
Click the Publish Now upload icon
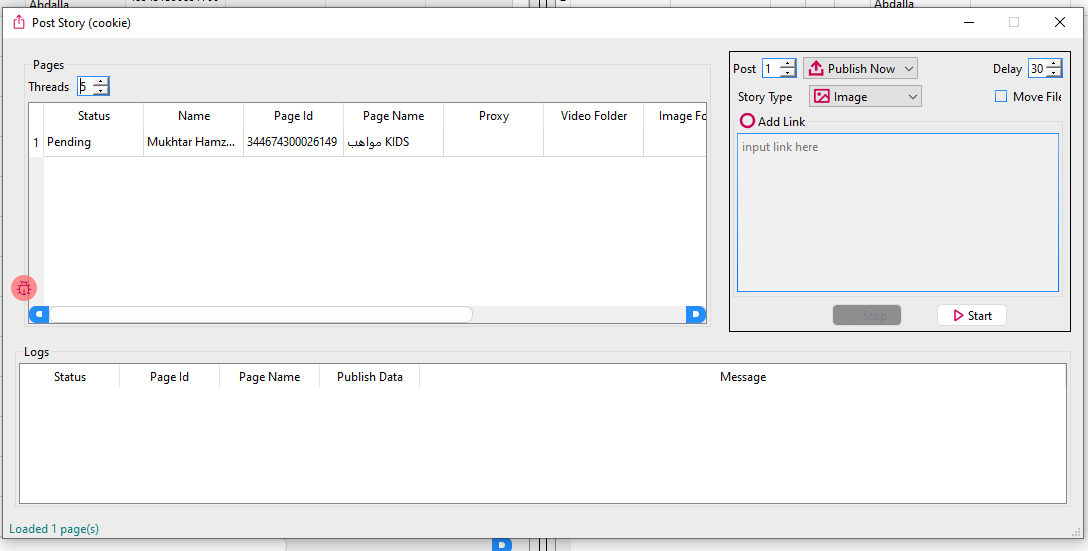coord(816,69)
